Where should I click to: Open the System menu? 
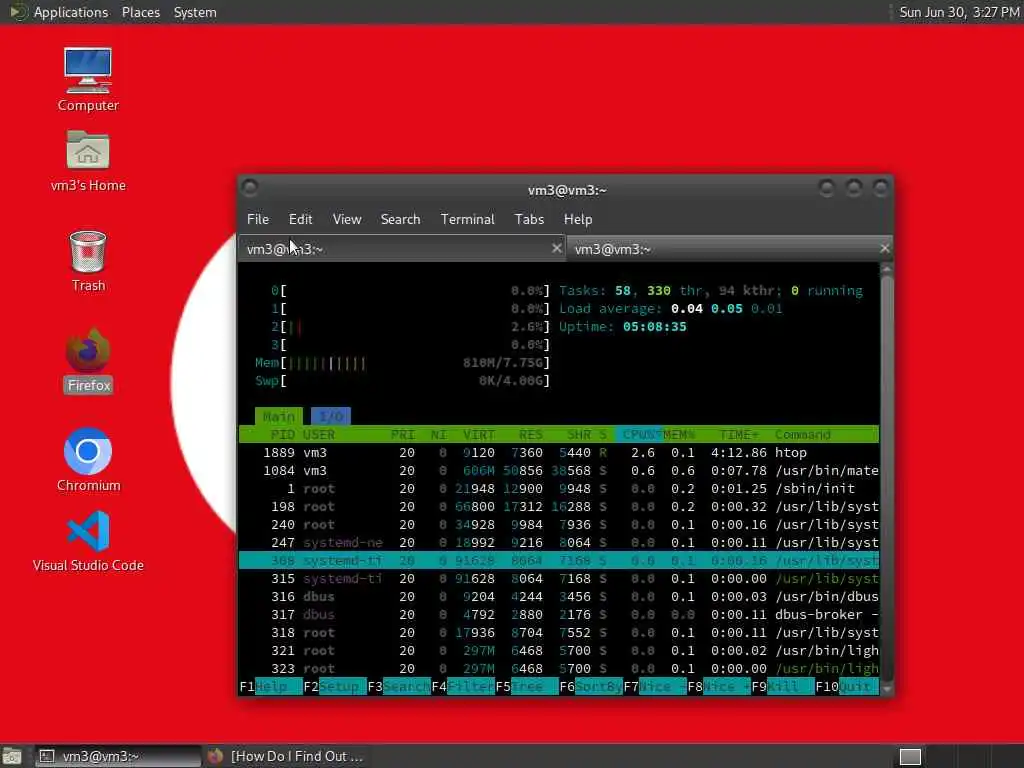pyautogui.click(x=195, y=12)
